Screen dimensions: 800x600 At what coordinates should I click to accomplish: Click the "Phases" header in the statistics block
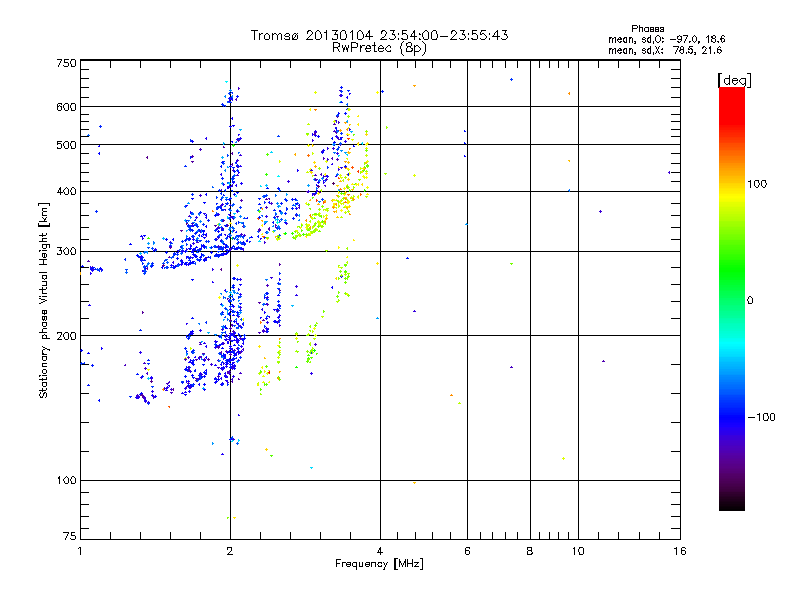tap(647, 29)
